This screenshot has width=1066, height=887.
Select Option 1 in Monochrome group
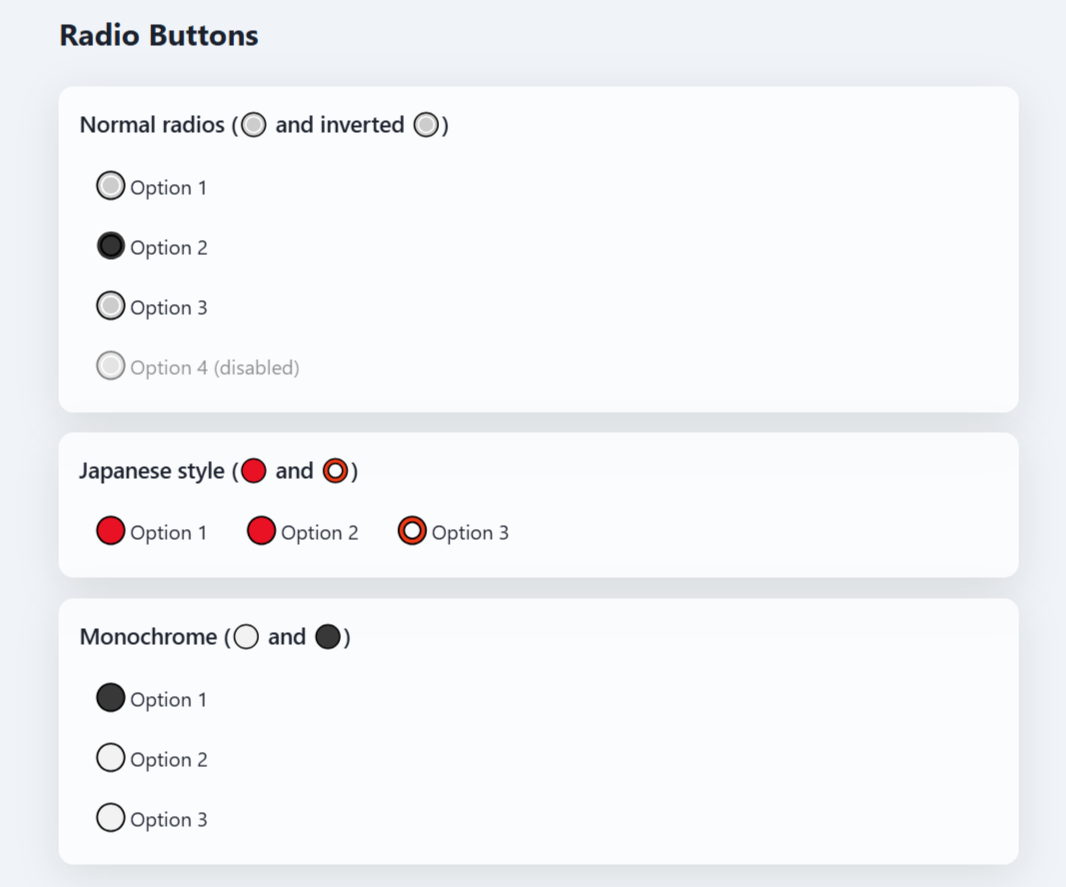point(111,697)
